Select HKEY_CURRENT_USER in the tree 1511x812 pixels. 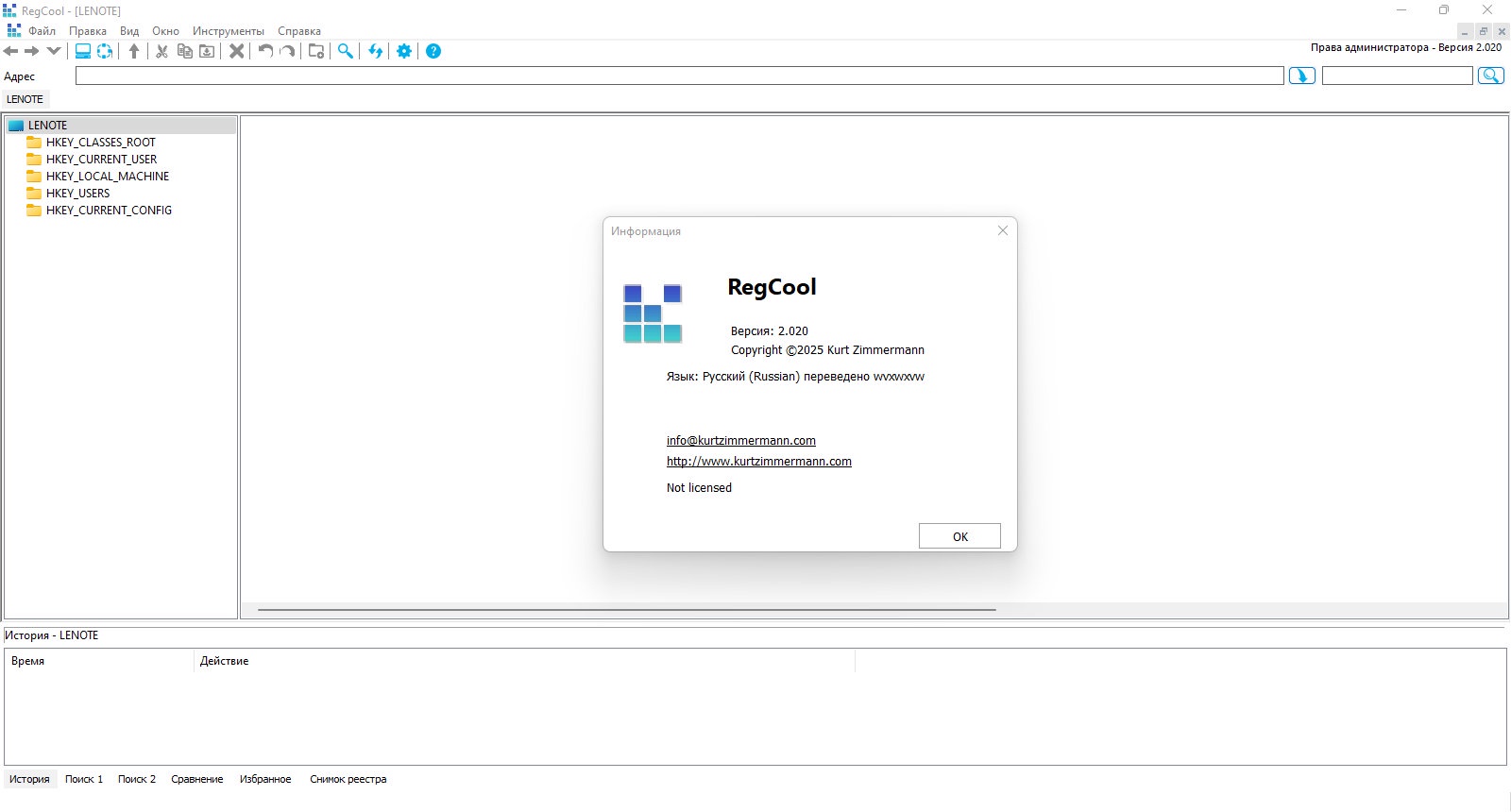(102, 160)
